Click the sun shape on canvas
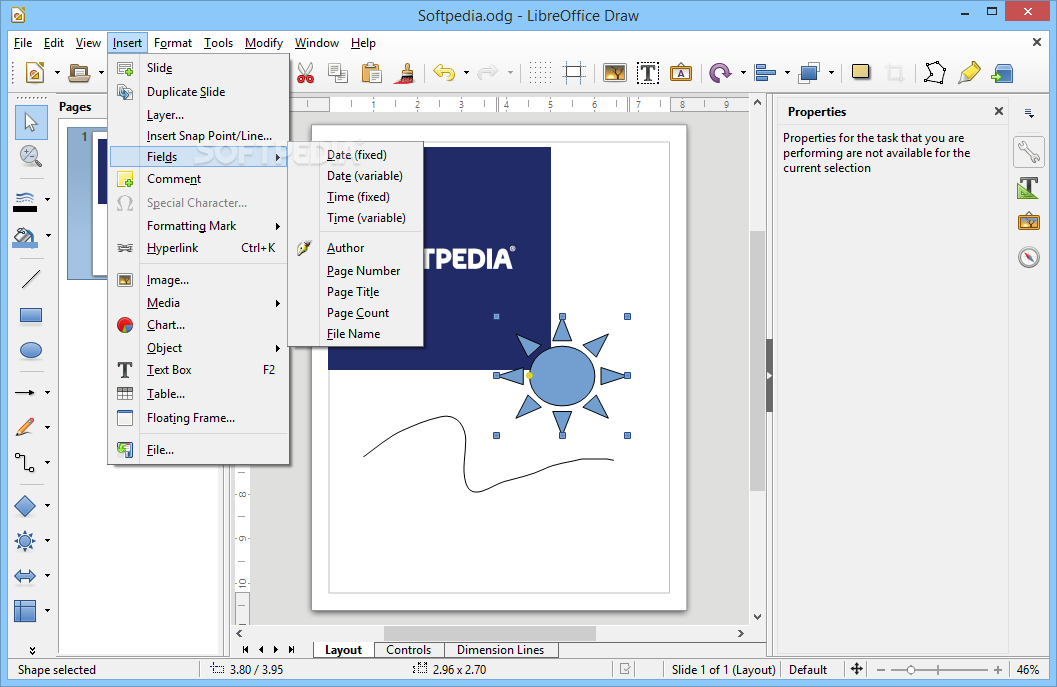 (x=562, y=376)
